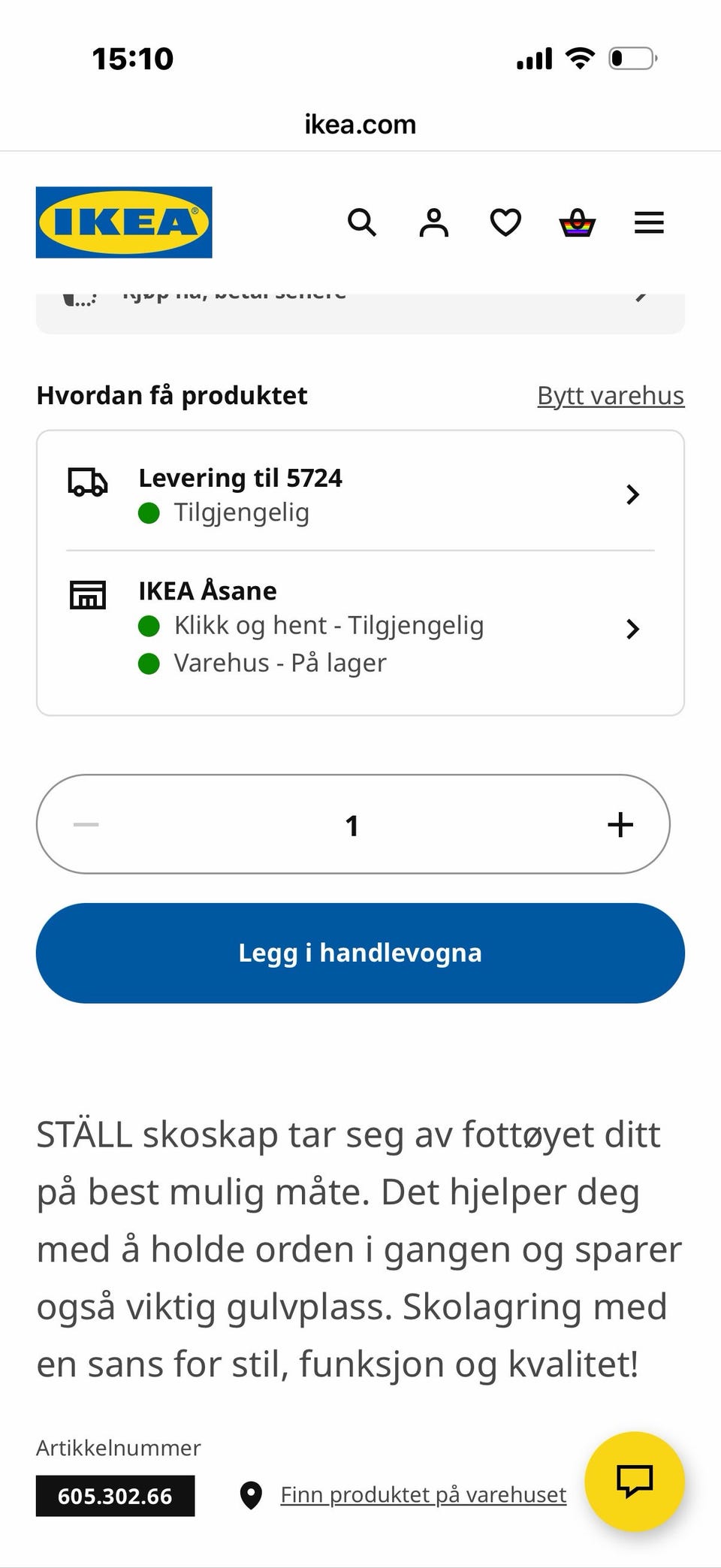The width and height of the screenshot is (721, 1568).
Task: Select the quantity field showing 1
Action: pyautogui.click(x=352, y=825)
